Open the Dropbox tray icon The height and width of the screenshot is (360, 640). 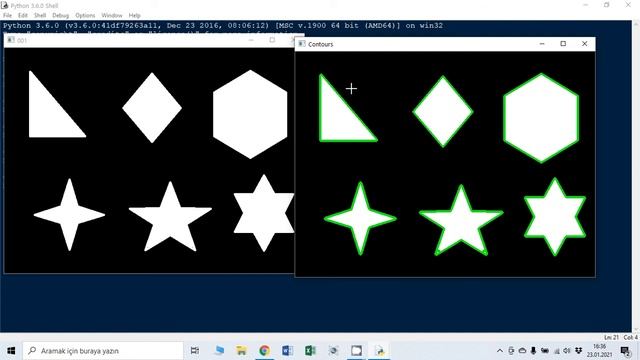[x=578, y=351]
